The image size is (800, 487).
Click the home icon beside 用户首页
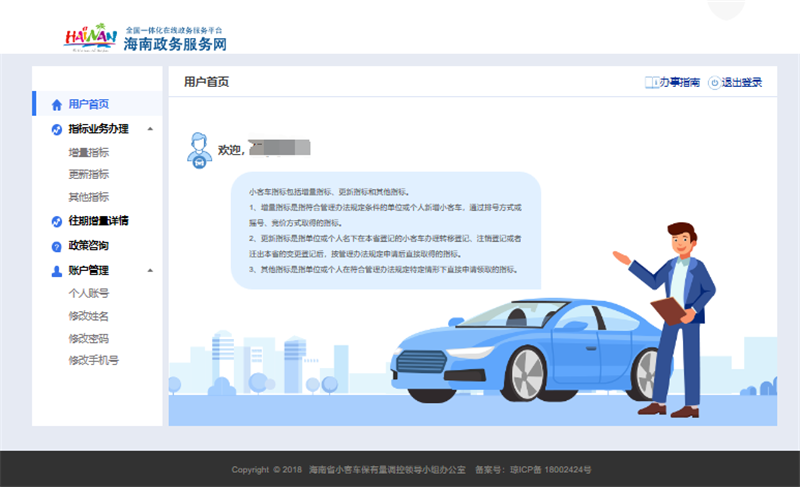click(x=57, y=105)
